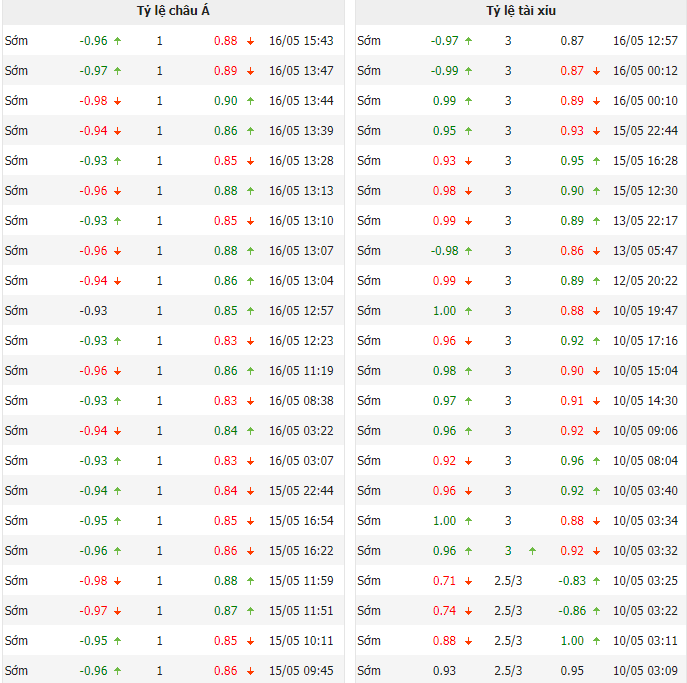
Task: Click red down arrow beside 0.88 at 16/05 15:43
Action: tap(250, 41)
